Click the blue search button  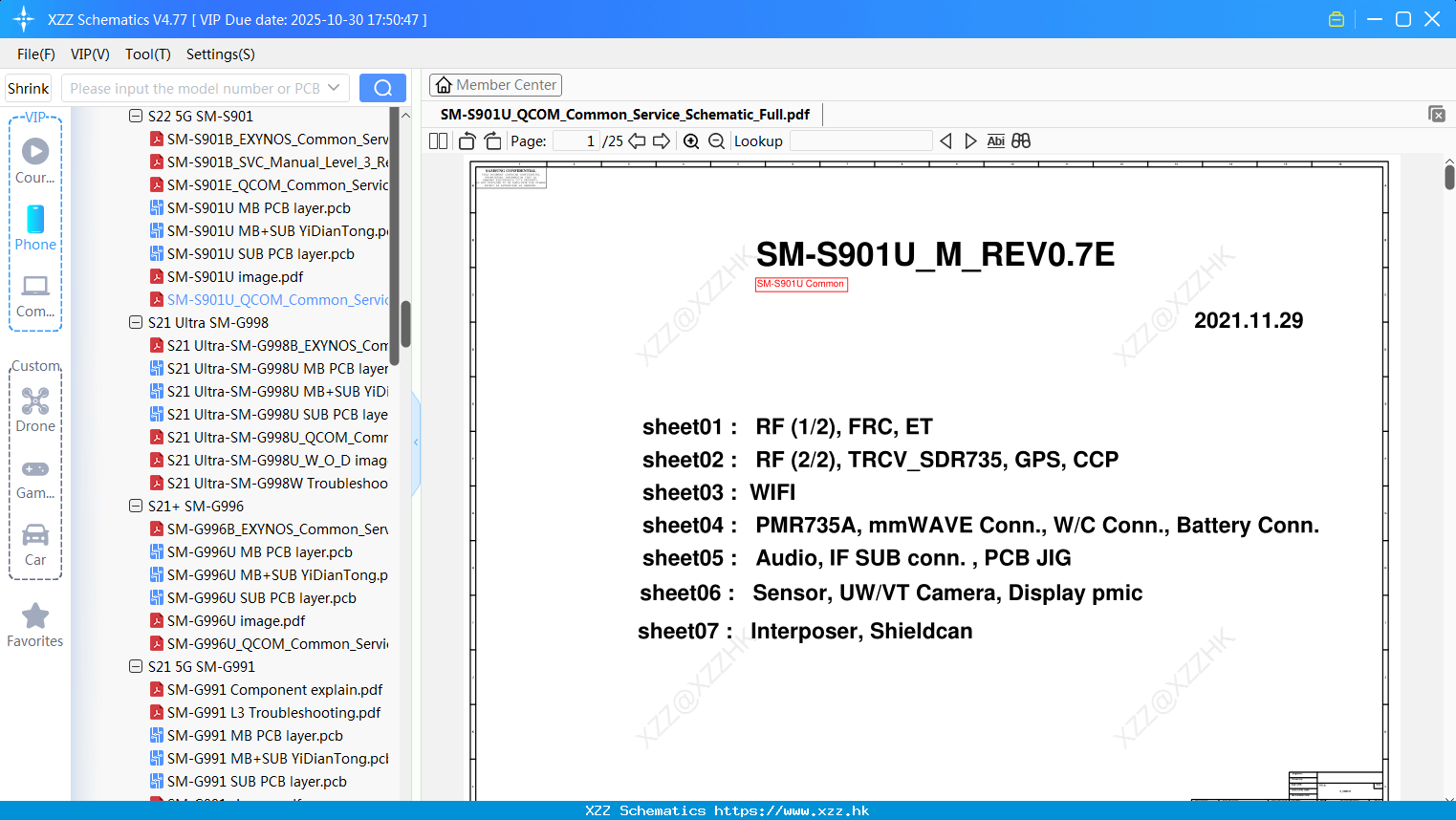(x=382, y=88)
